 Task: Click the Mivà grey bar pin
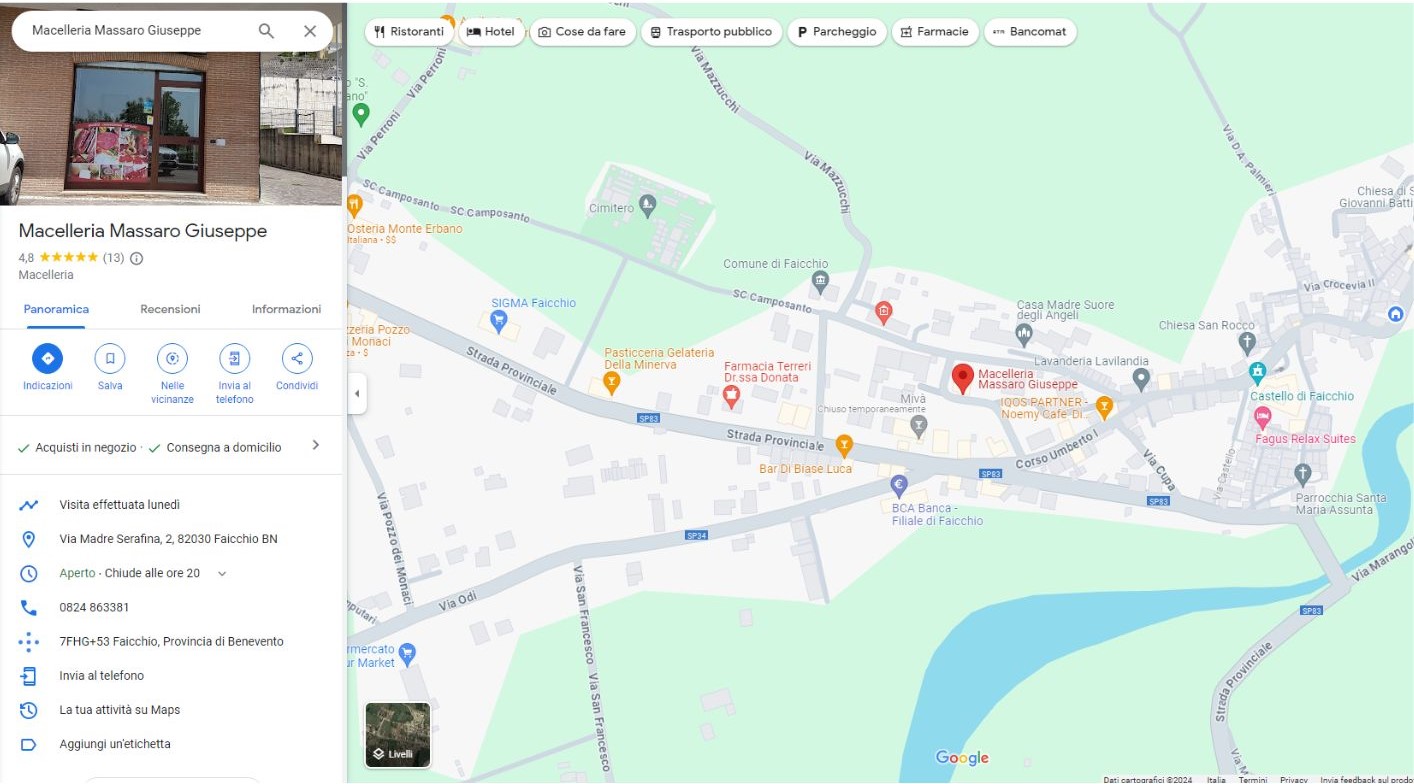click(x=919, y=427)
